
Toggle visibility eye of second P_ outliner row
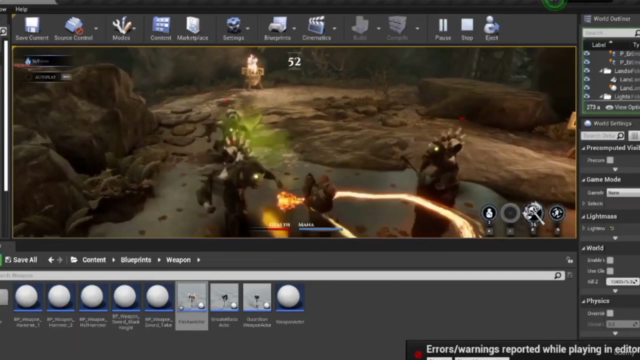tap(587, 62)
